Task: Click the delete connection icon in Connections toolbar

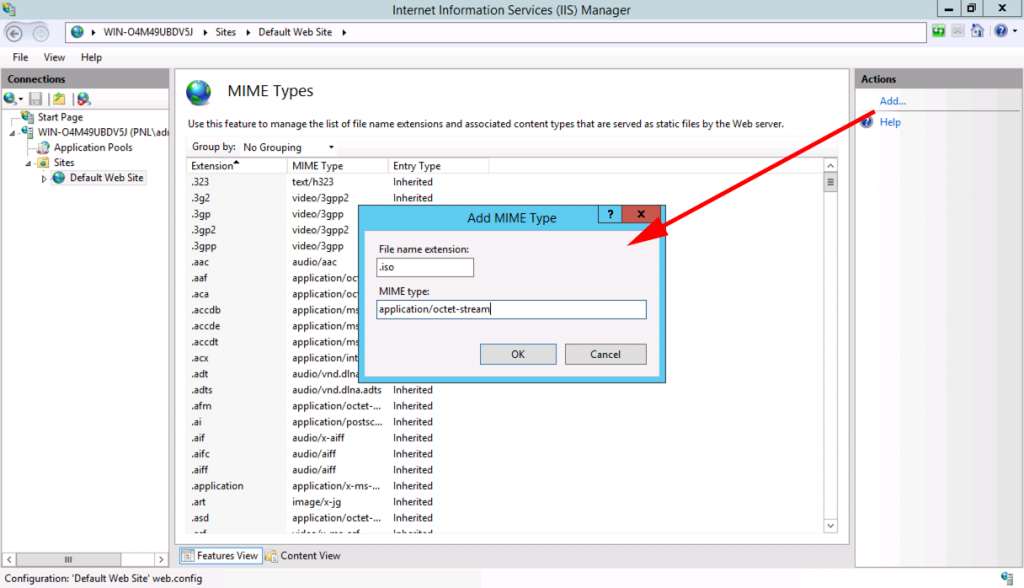Action: coord(83,98)
